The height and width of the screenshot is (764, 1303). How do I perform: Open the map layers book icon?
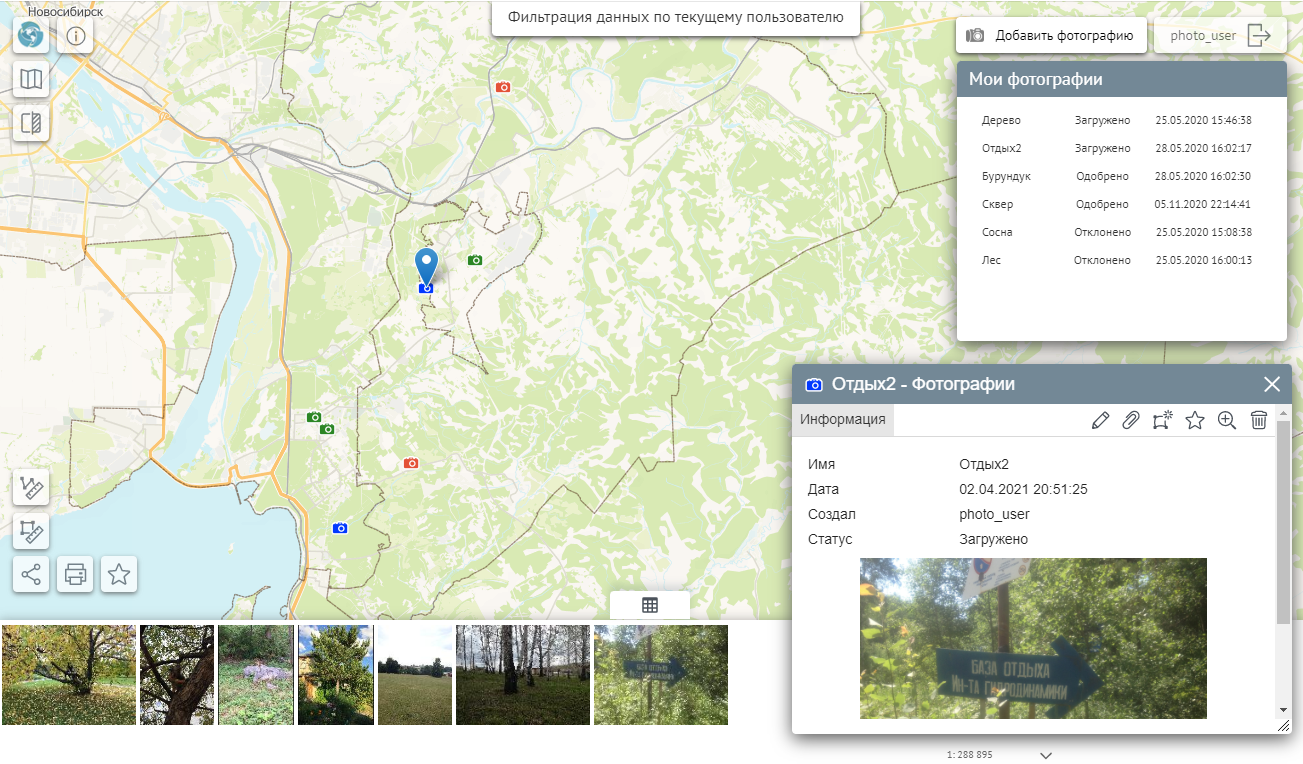pyautogui.click(x=31, y=79)
